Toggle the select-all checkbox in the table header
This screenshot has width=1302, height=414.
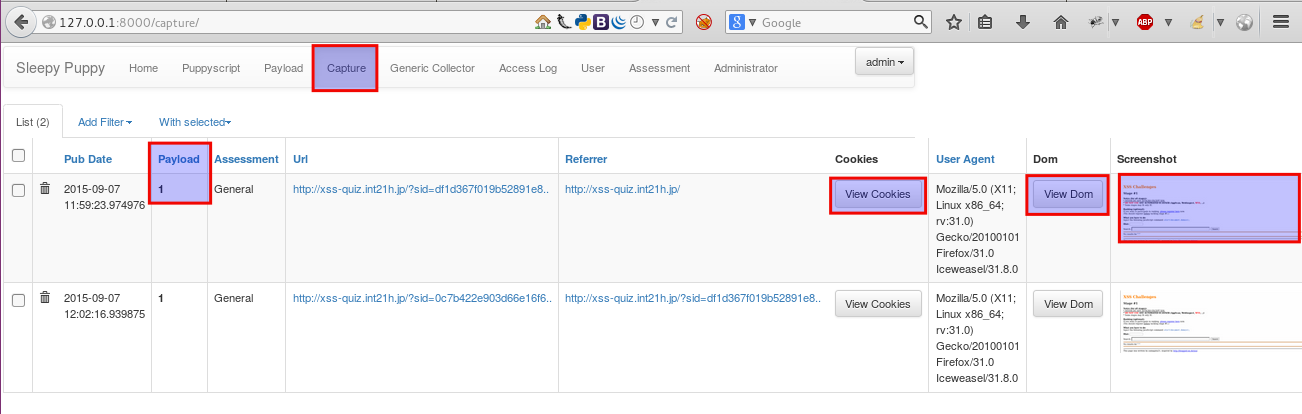(18, 155)
